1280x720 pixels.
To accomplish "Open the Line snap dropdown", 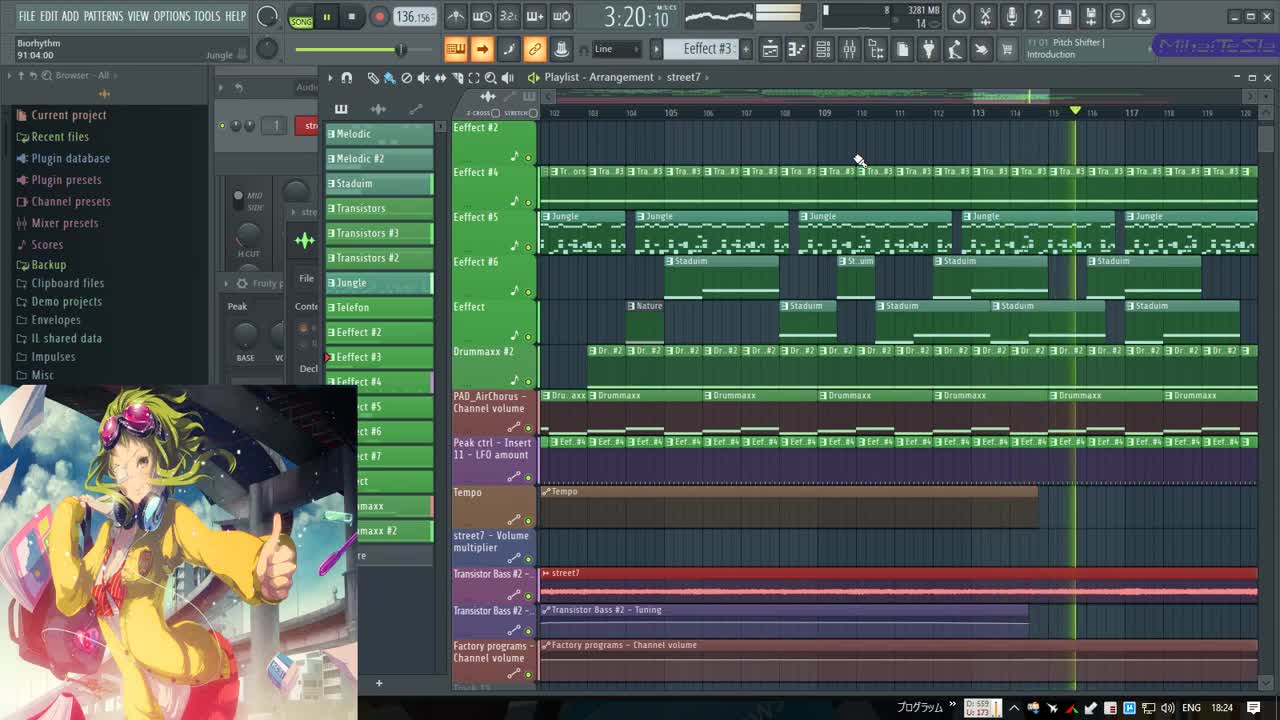I will pos(617,49).
